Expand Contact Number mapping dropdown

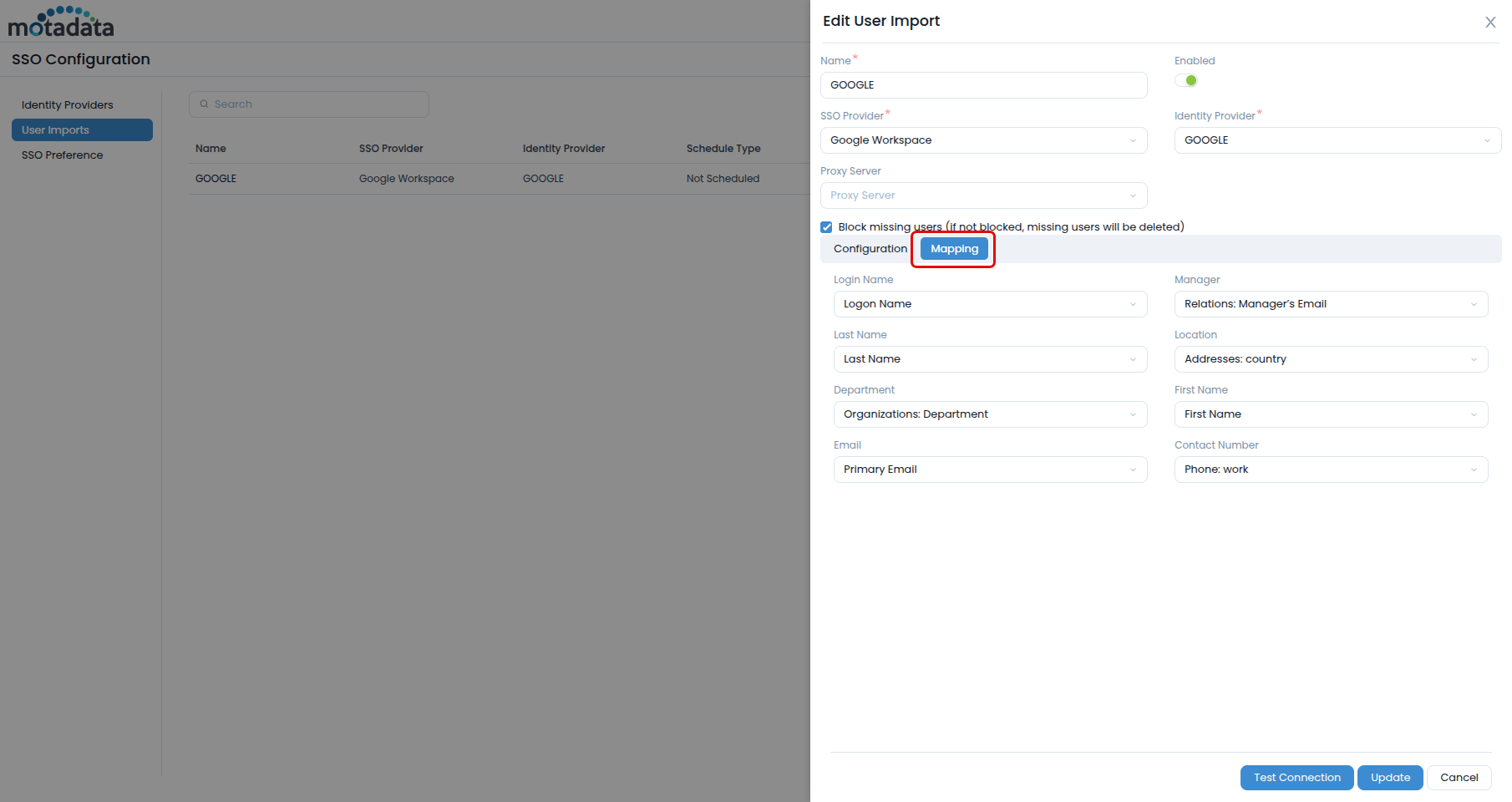pos(1330,470)
